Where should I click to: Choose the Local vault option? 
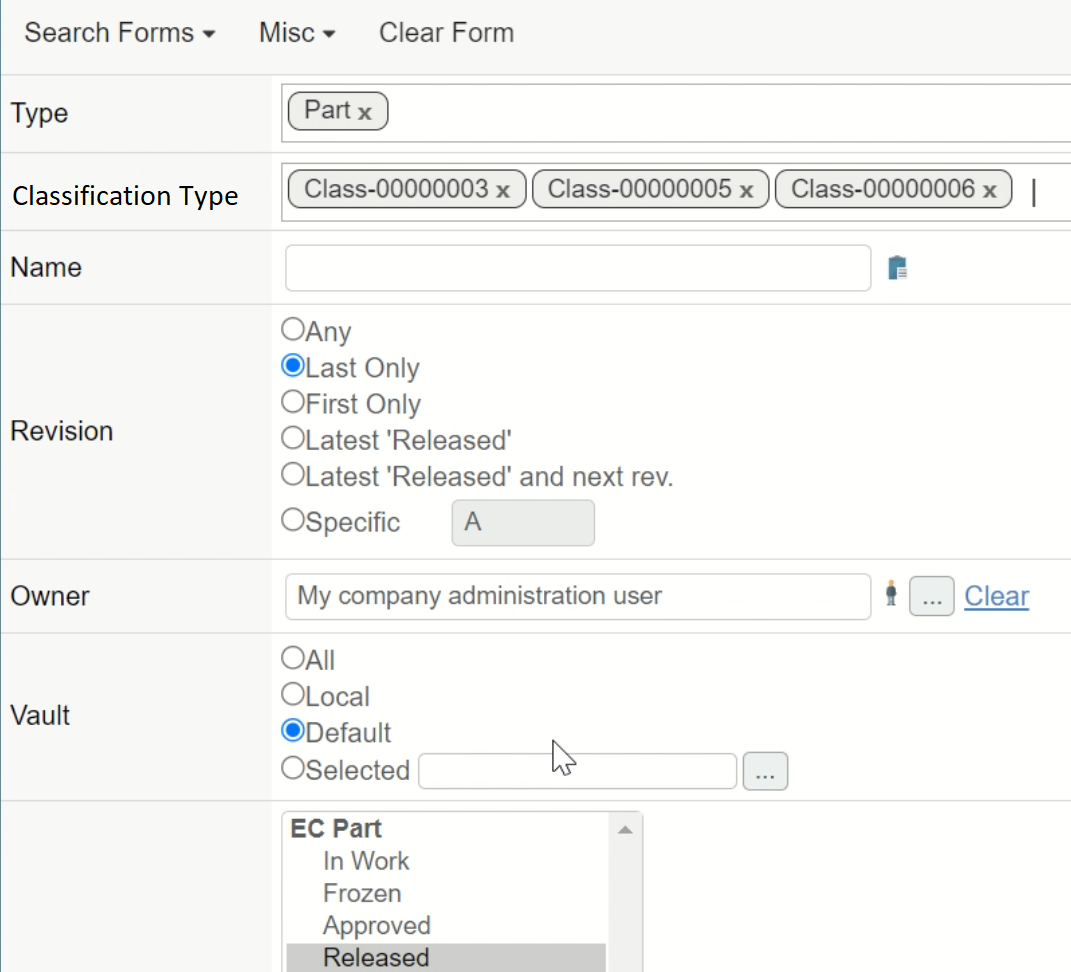(x=293, y=695)
